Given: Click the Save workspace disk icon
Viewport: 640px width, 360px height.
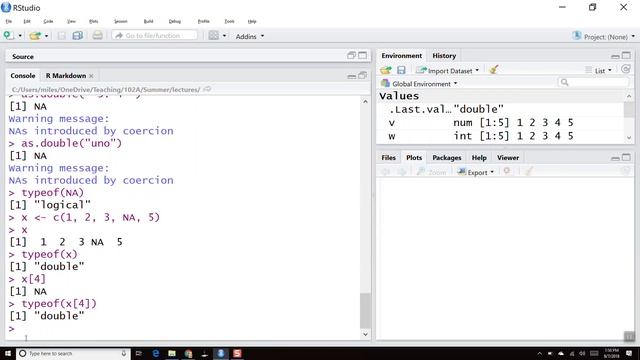Looking at the screenshot, I should [x=401, y=70].
